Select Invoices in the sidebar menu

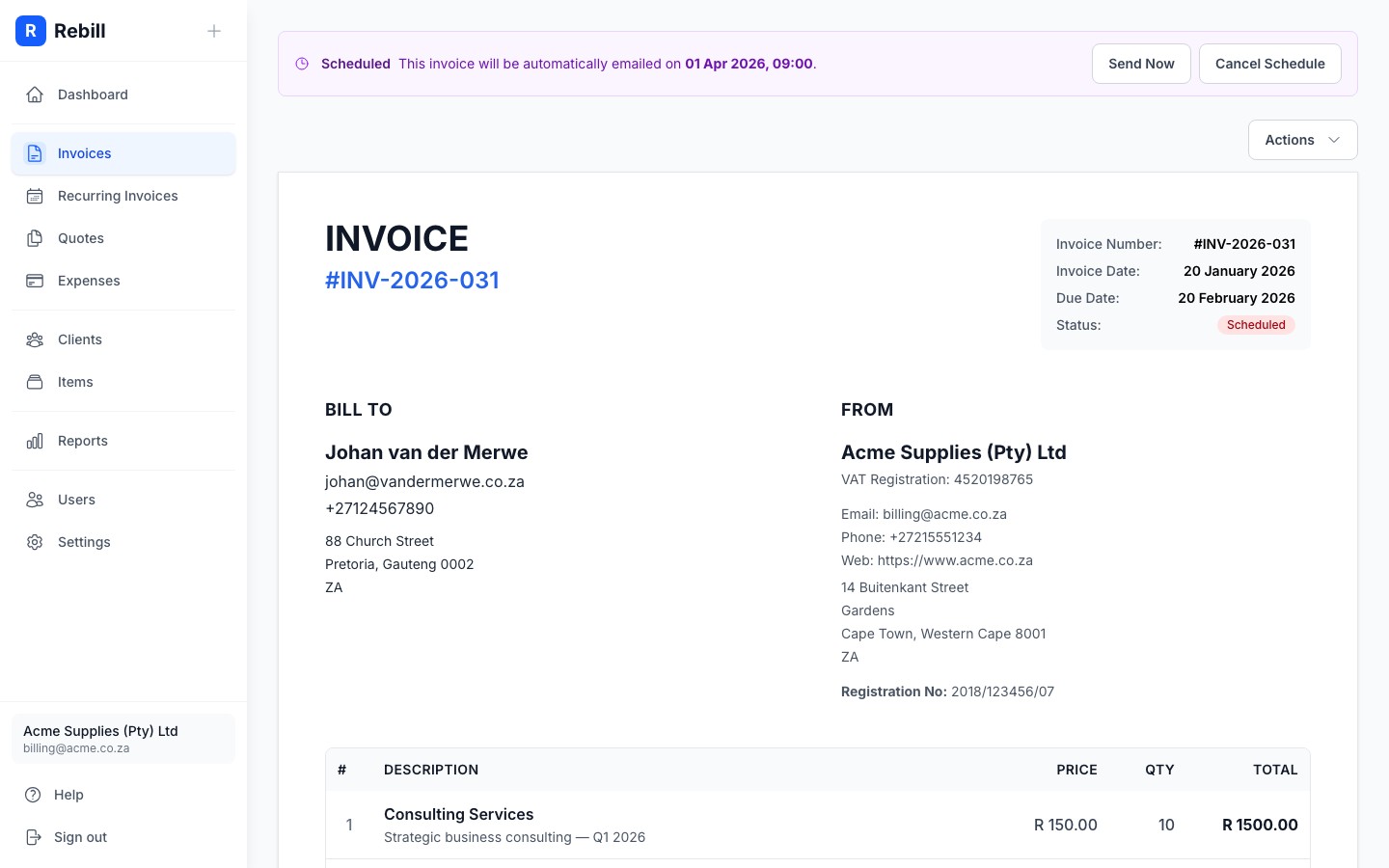[84, 153]
